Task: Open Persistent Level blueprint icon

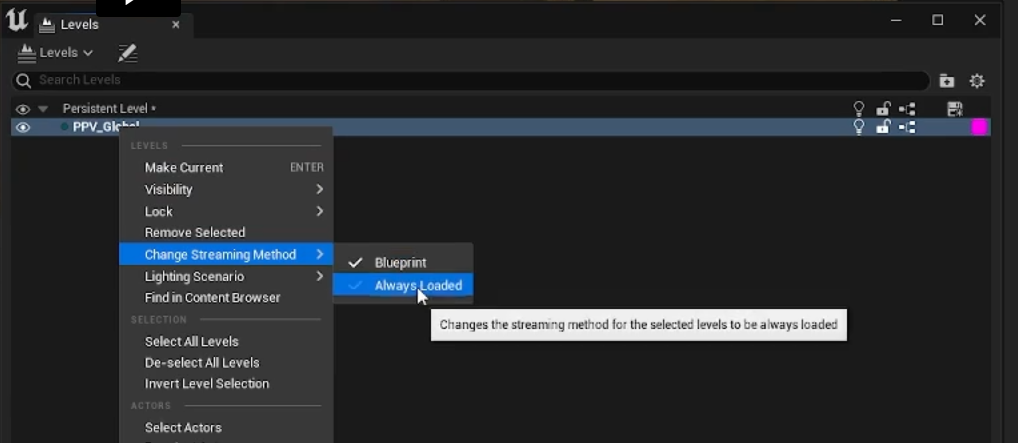Action: pos(908,109)
